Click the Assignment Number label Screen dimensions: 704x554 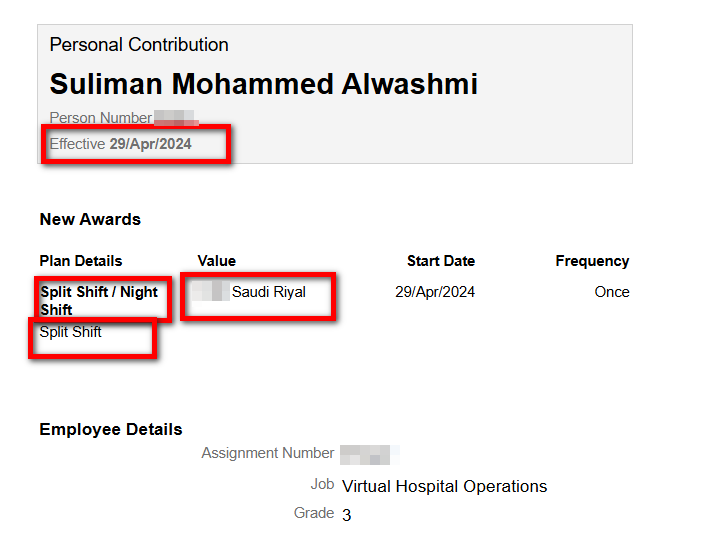[268, 453]
